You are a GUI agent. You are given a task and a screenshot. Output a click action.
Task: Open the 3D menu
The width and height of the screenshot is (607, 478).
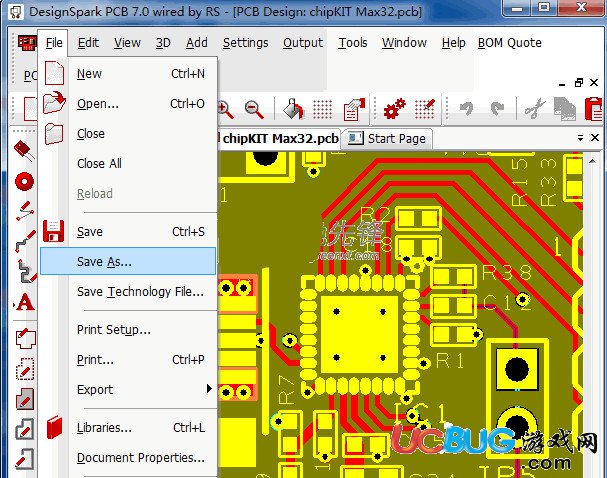(163, 43)
